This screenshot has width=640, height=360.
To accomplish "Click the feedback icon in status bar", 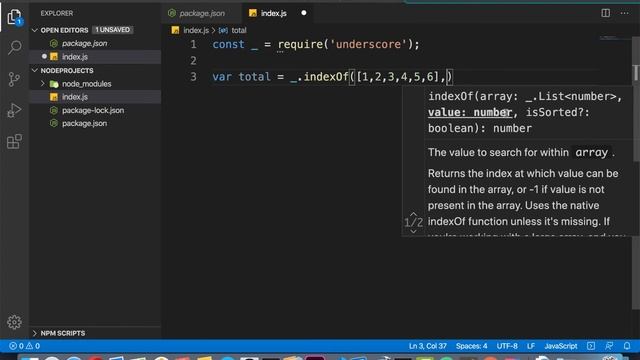I will tap(609, 346).
